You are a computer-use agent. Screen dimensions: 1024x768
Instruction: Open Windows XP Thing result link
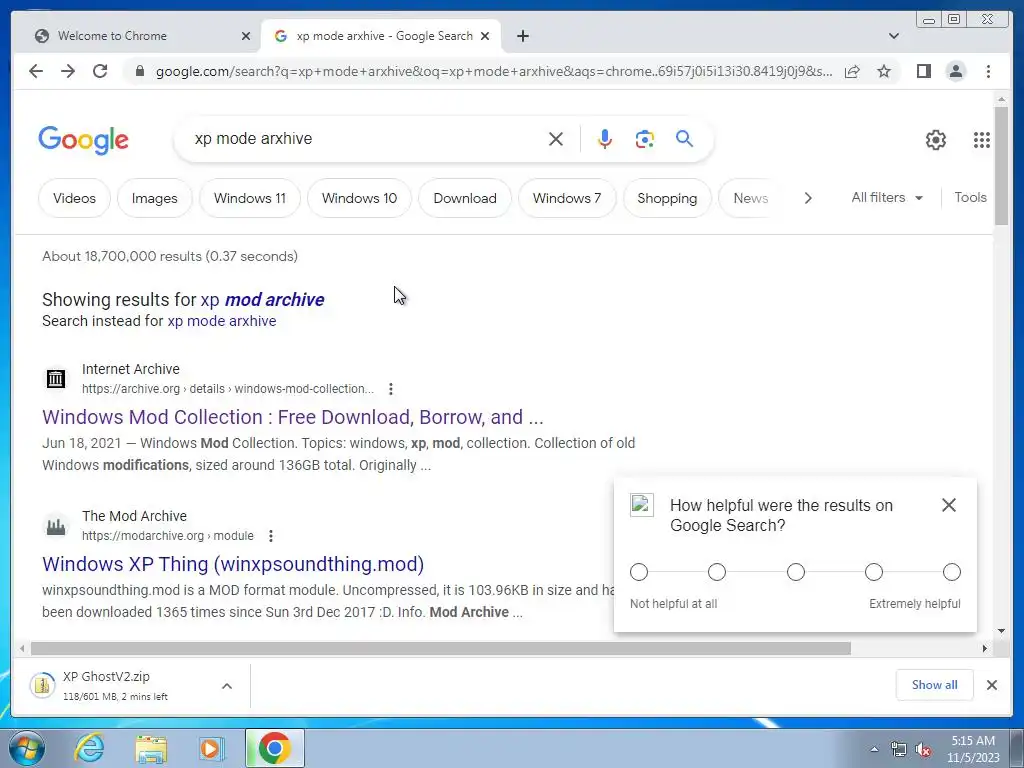[x=233, y=564]
